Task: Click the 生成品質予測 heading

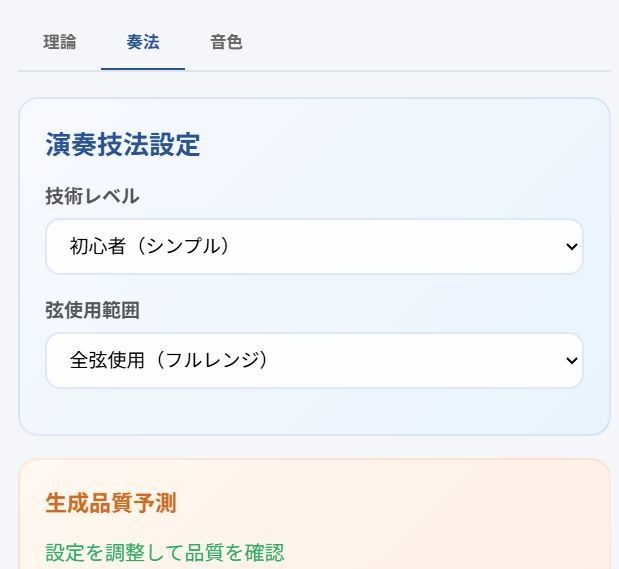Action: coord(111,503)
